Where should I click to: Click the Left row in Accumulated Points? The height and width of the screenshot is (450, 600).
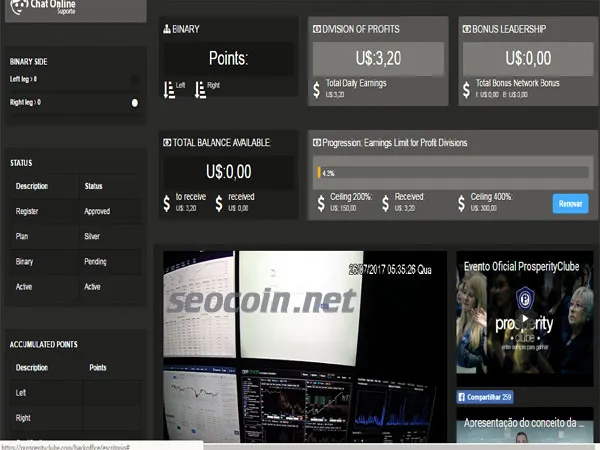coord(75,393)
